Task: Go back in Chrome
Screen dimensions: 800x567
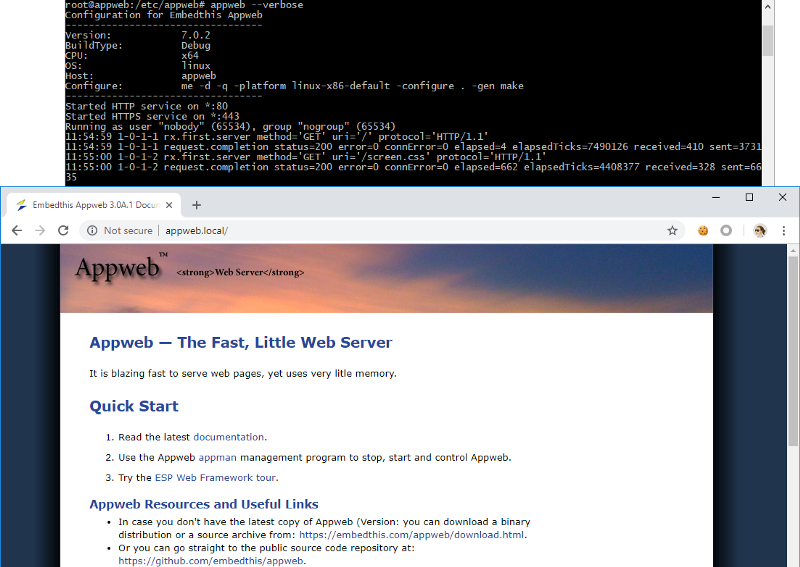Action: tap(17, 231)
